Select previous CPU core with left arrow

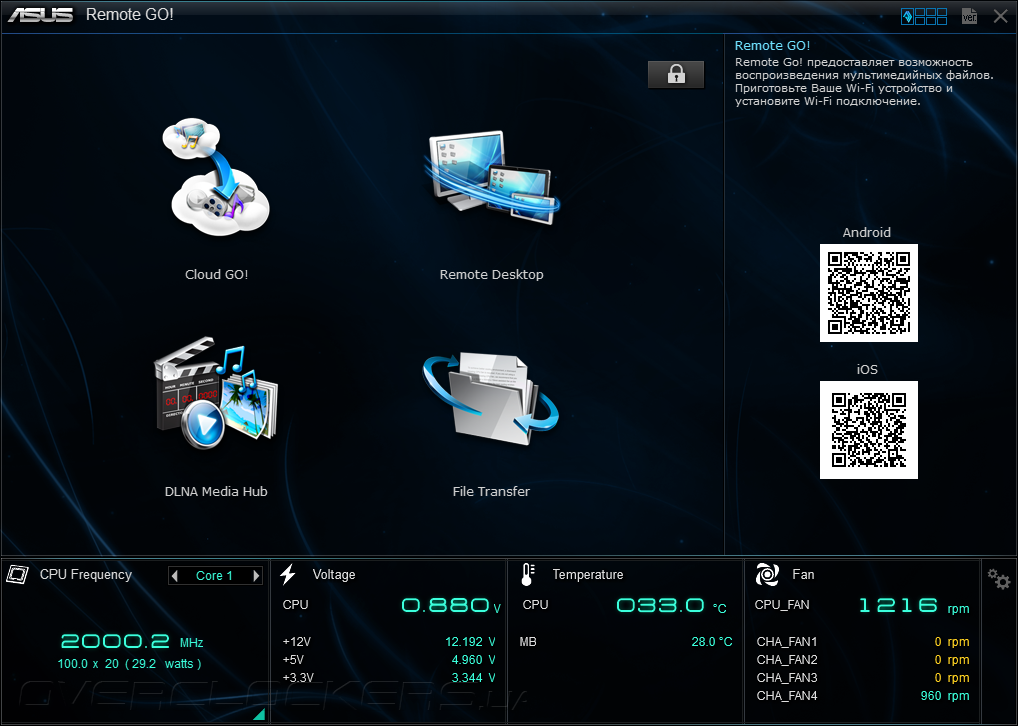point(174,575)
